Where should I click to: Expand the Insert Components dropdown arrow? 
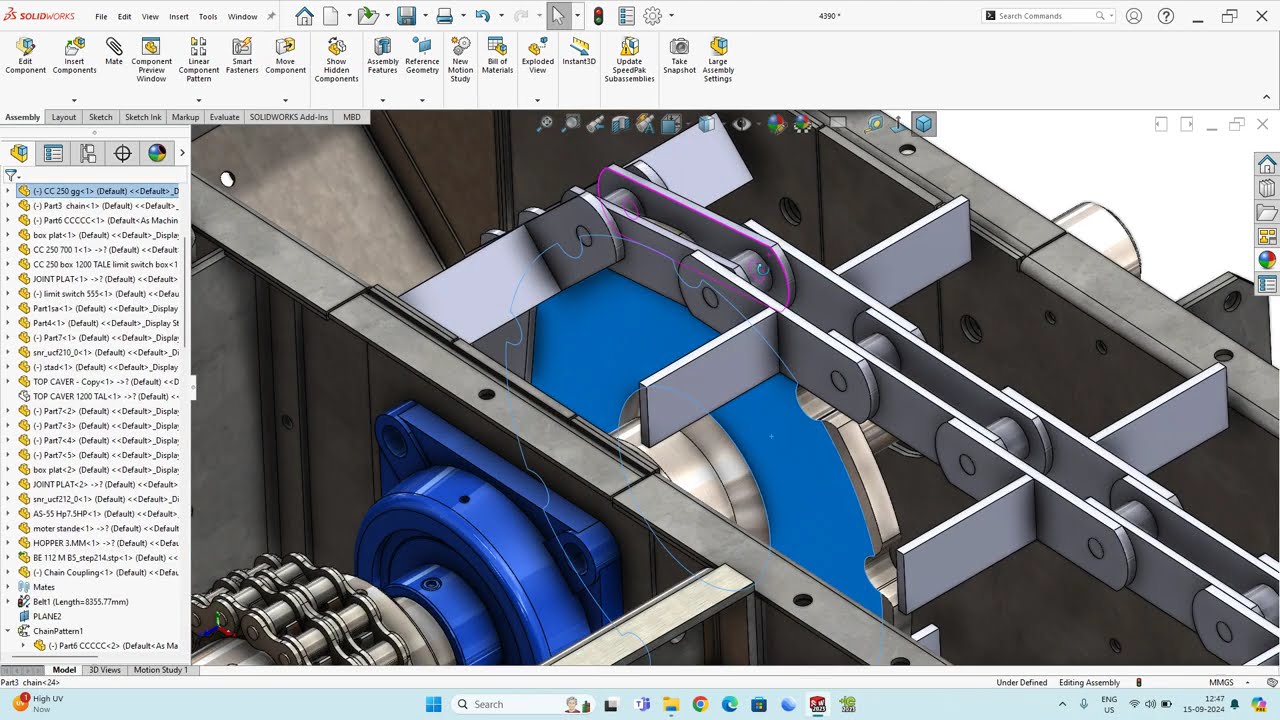(x=74, y=100)
